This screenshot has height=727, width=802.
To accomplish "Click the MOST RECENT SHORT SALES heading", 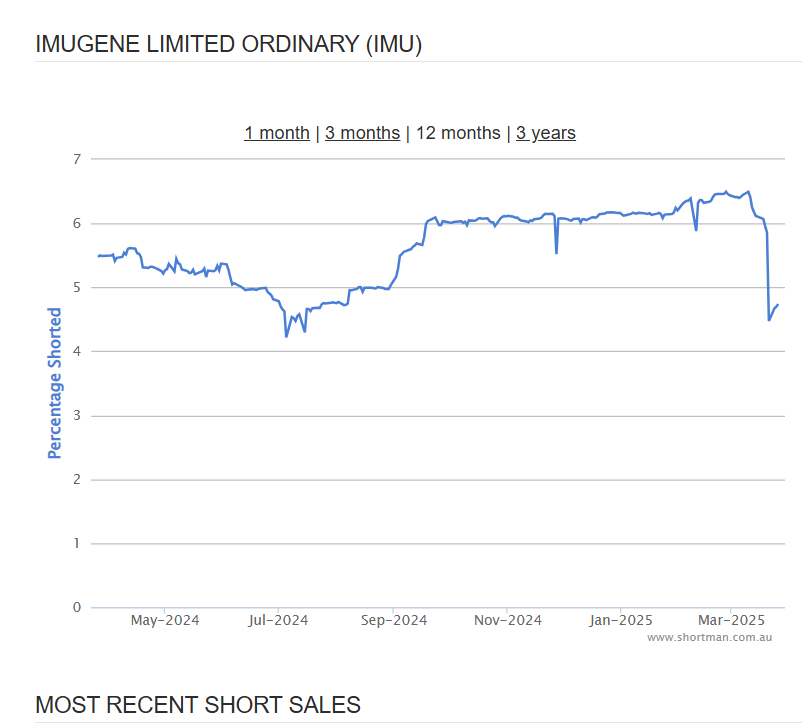I will 198,705.
